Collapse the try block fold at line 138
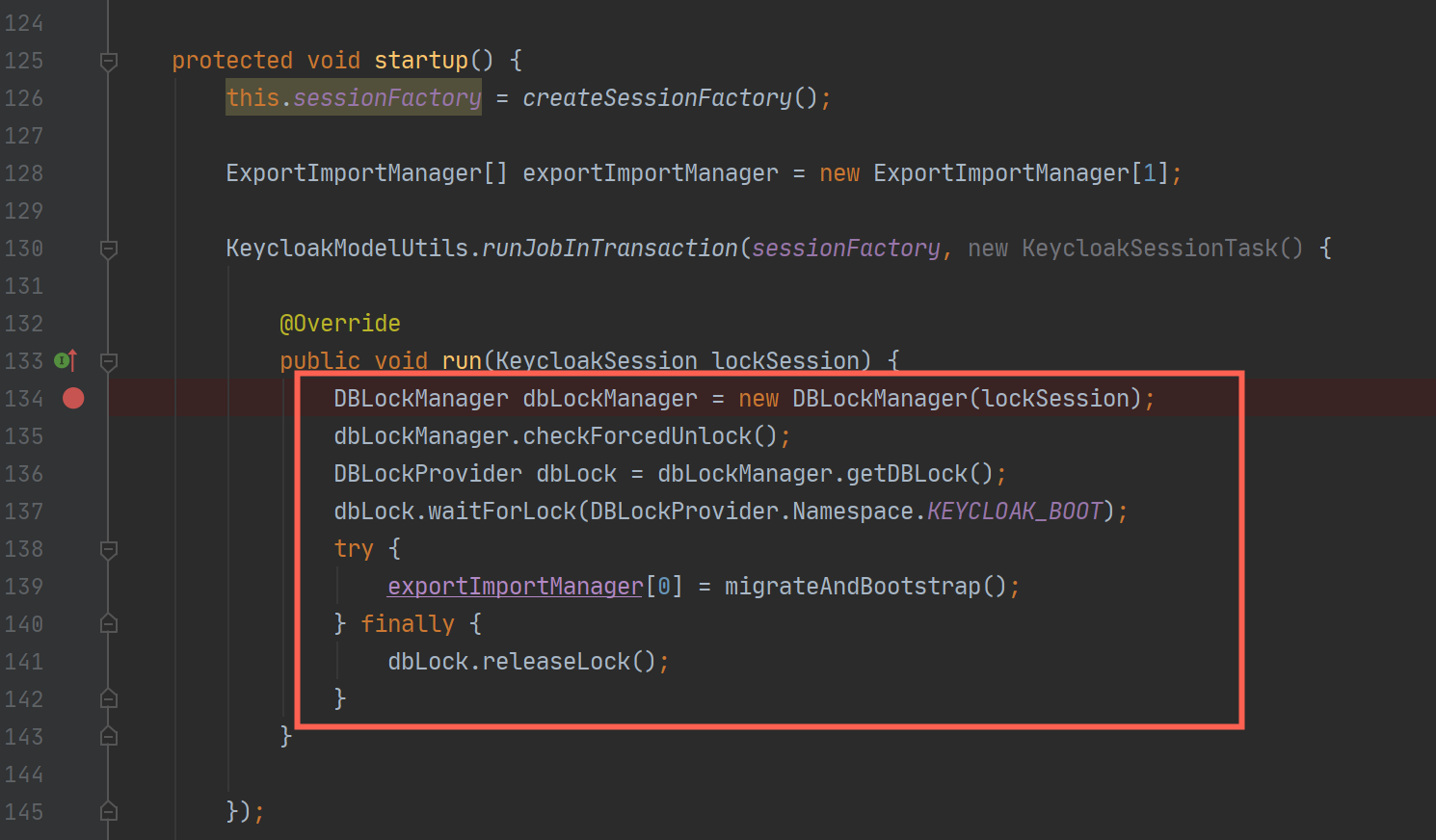1436x840 pixels. coord(109,550)
